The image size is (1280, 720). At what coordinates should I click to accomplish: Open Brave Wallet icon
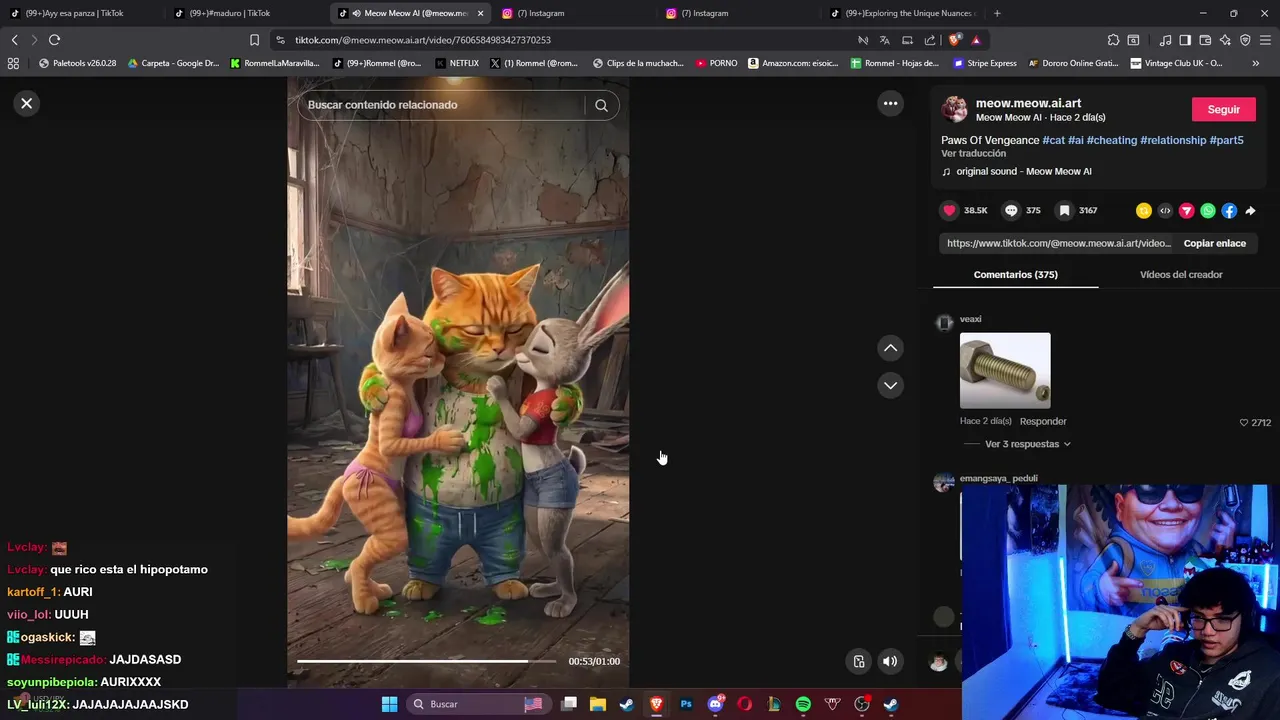tap(1205, 40)
